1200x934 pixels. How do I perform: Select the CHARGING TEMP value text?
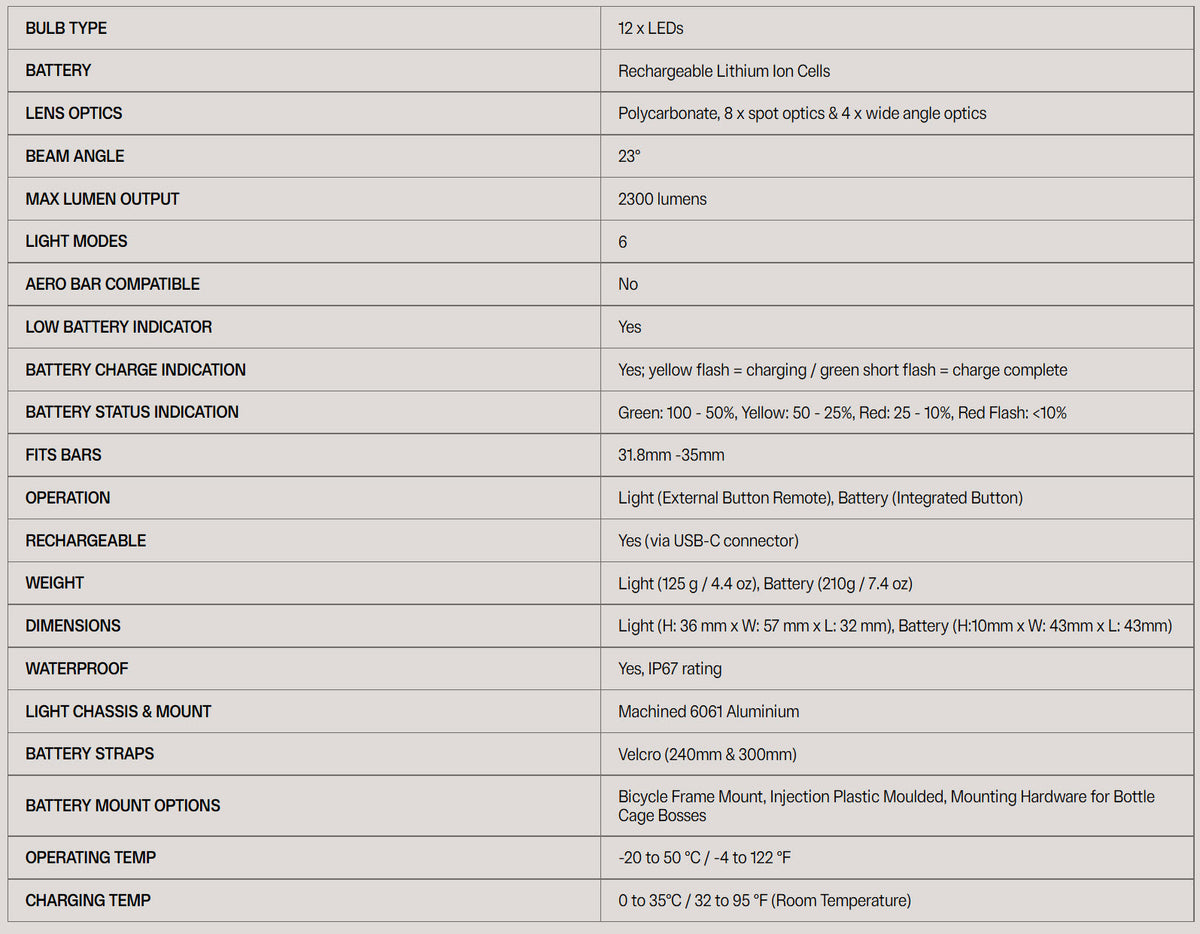point(764,901)
